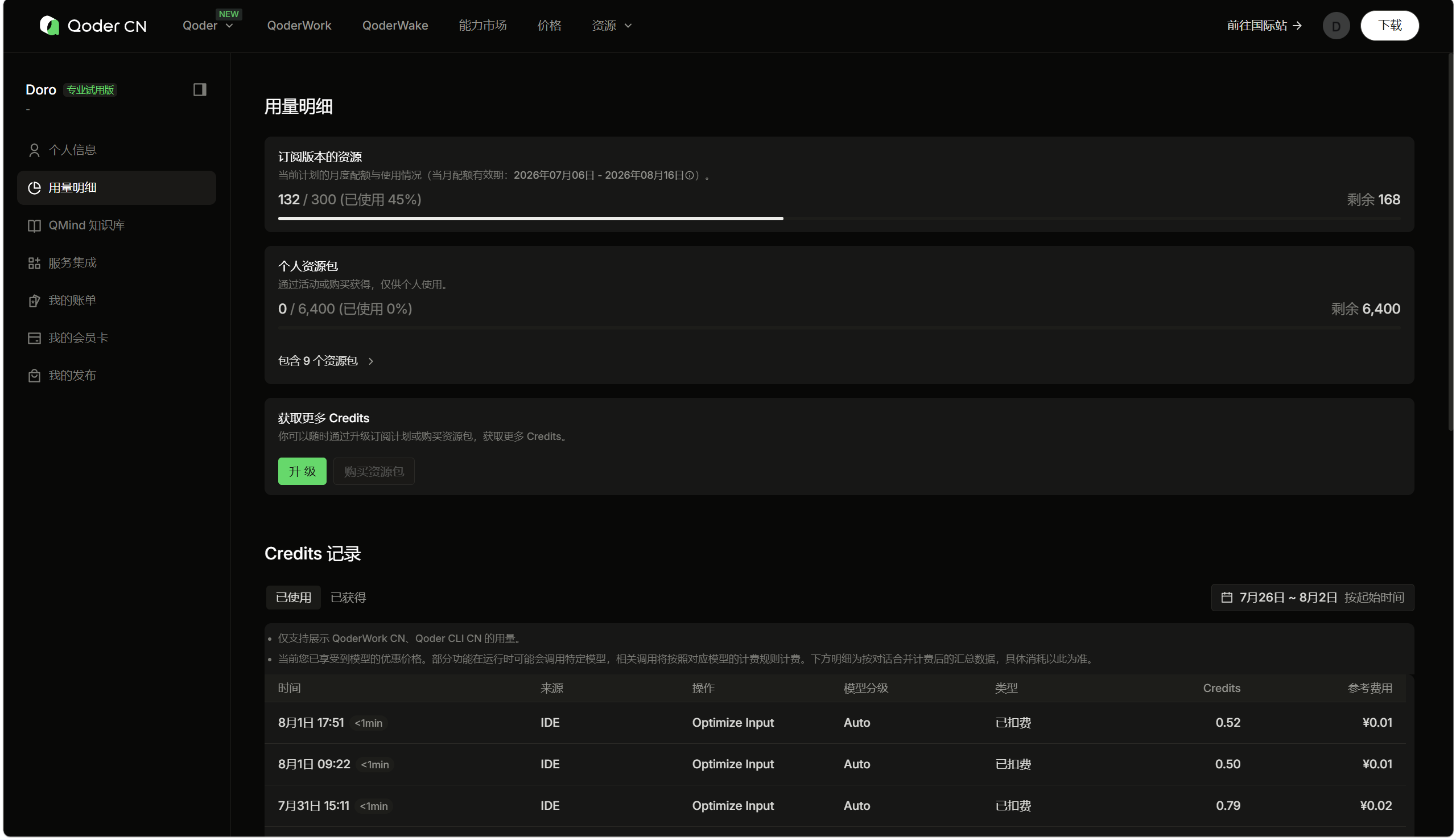Expand 包含 9 个资源包 details
Image resolution: width=1456 pixels, height=840 pixels.
tap(326, 361)
